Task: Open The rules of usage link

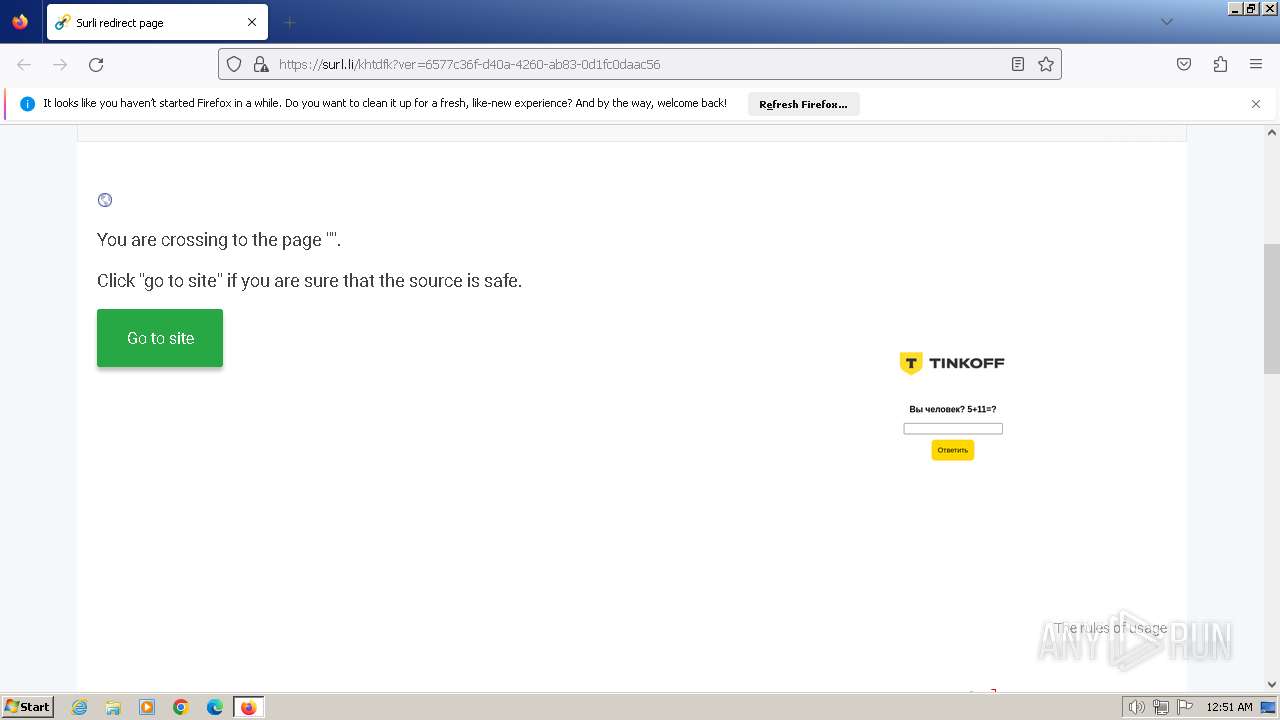Action: (1110, 628)
